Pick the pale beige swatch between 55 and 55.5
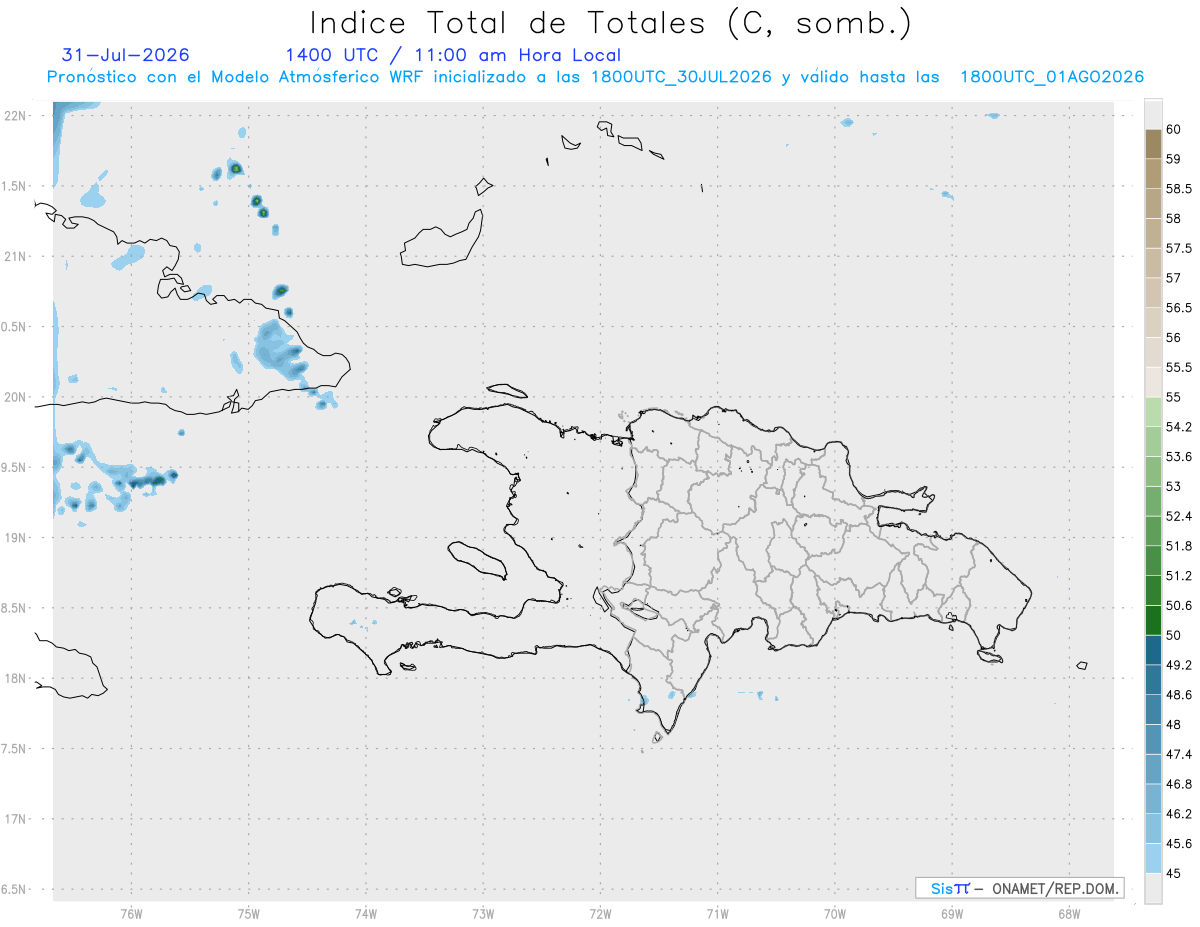The width and height of the screenshot is (1200, 927). 1153,383
